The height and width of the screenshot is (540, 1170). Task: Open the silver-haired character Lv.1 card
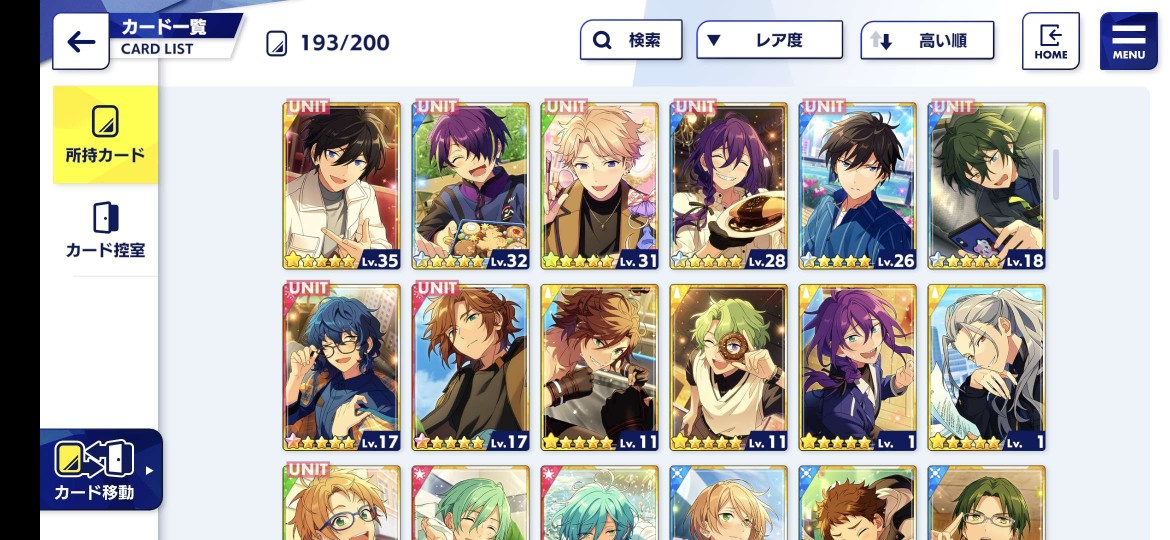click(986, 368)
